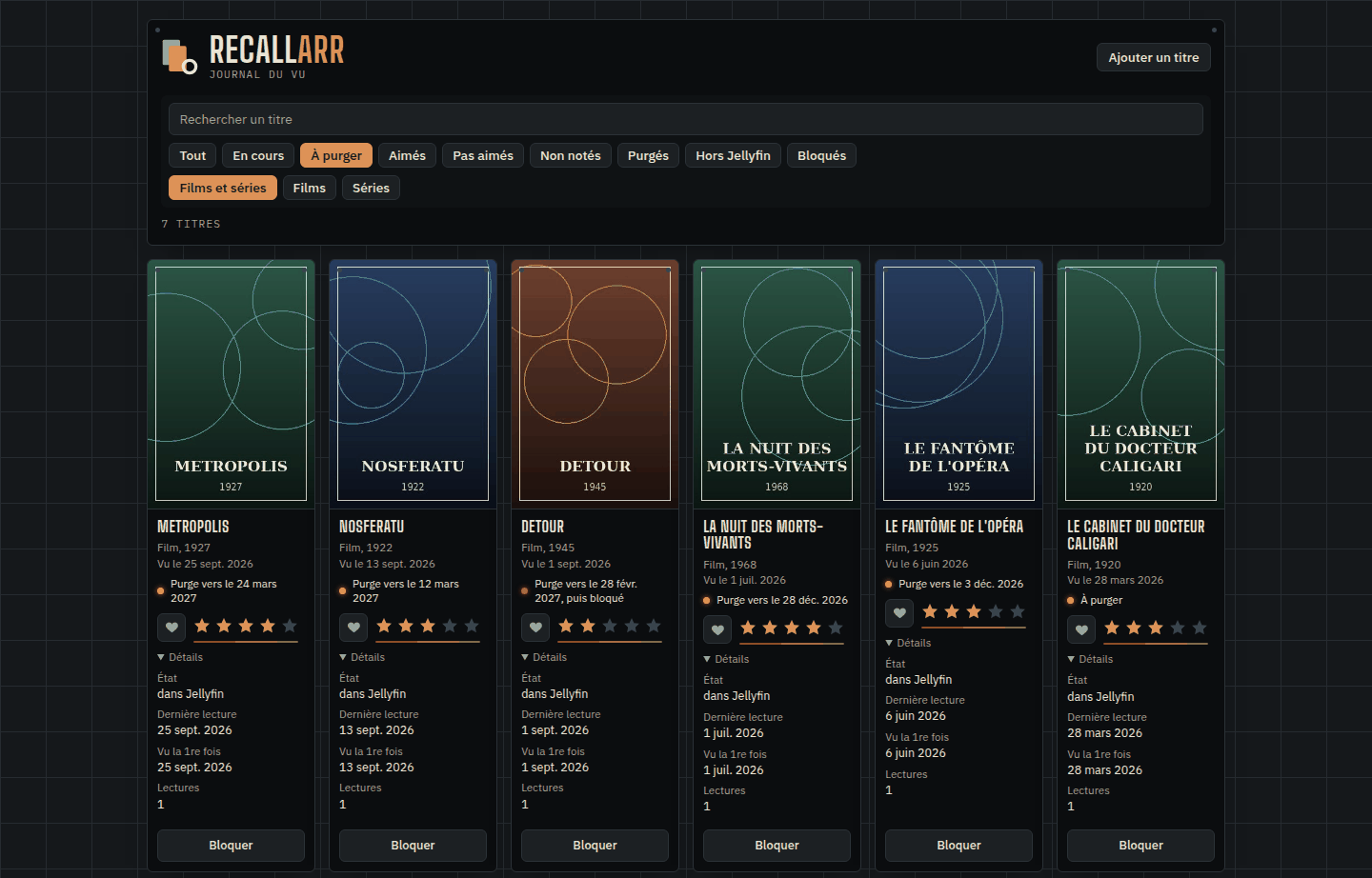Collapse Détails for La Nuit des Morts-Vivants
1372x878 pixels.
726,659
